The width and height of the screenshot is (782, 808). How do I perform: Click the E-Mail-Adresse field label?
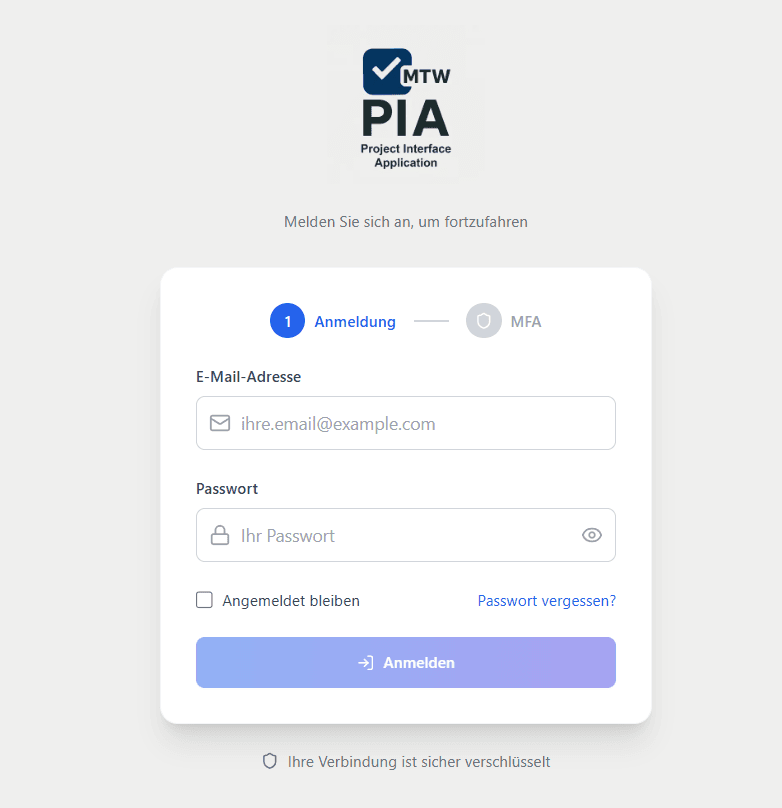tap(248, 377)
